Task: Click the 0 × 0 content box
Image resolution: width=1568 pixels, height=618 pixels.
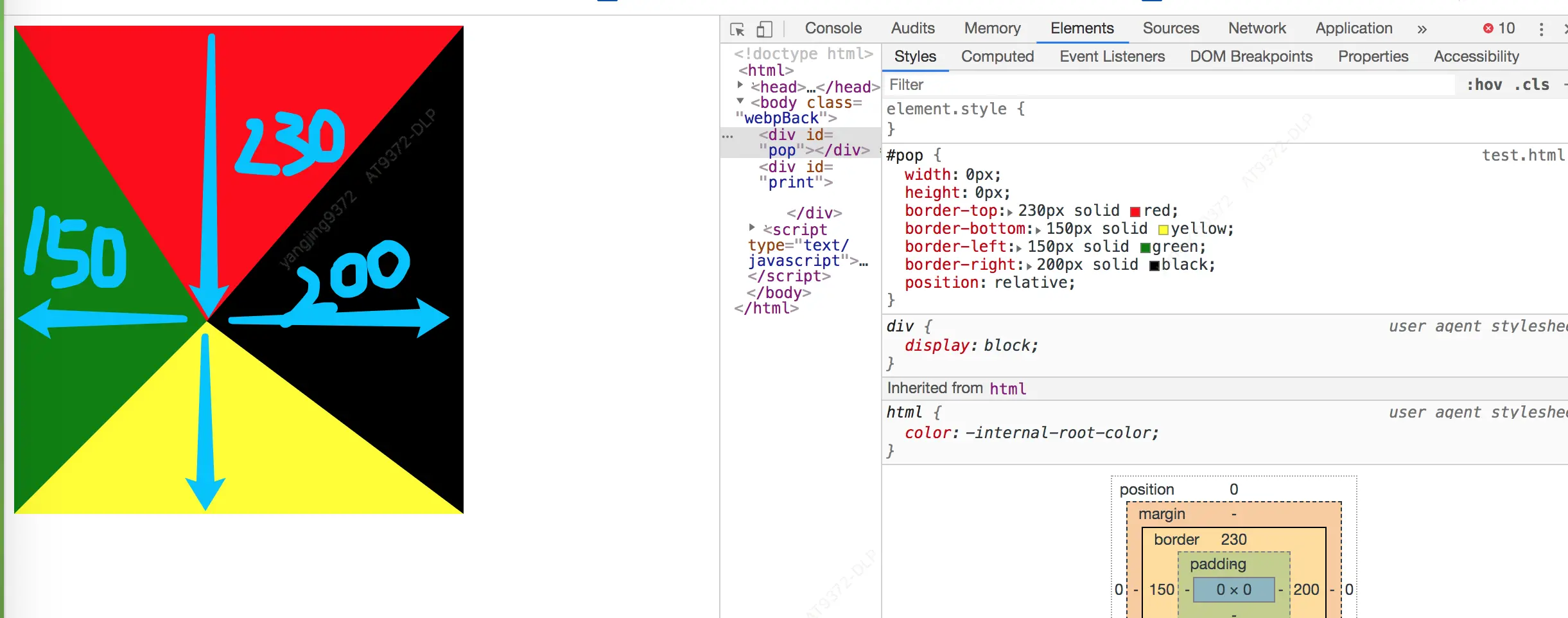Action: (x=1234, y=590)
